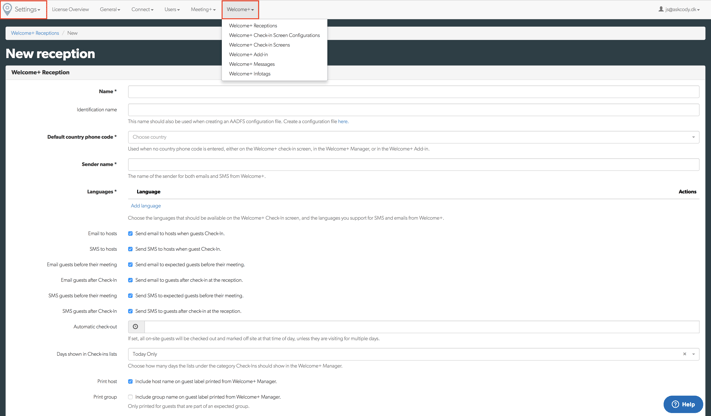Click the Automatic check-out time field
Viewport: 711px width, 416px height.
click(422, 327)
